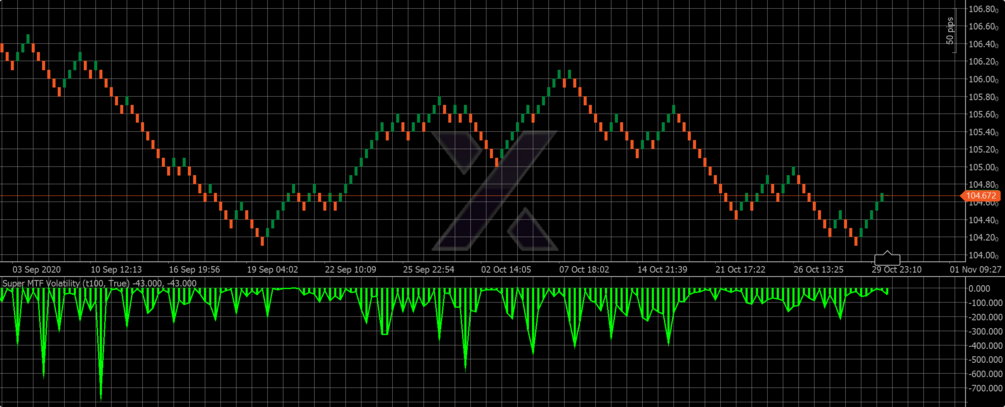Click the 26 Oct 13:25 time label
The height and width of the screenshot is (407, 1005).
[818, 270]
